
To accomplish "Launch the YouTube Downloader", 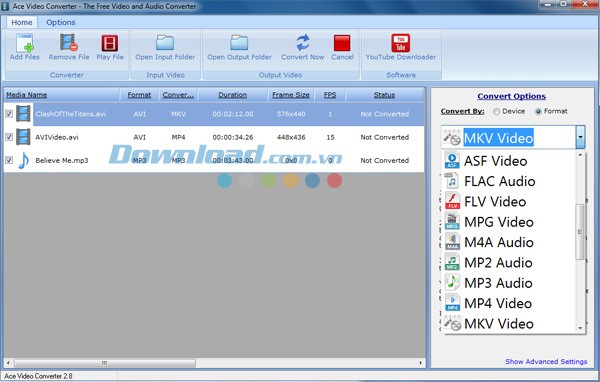I will (x=401, y=47).
